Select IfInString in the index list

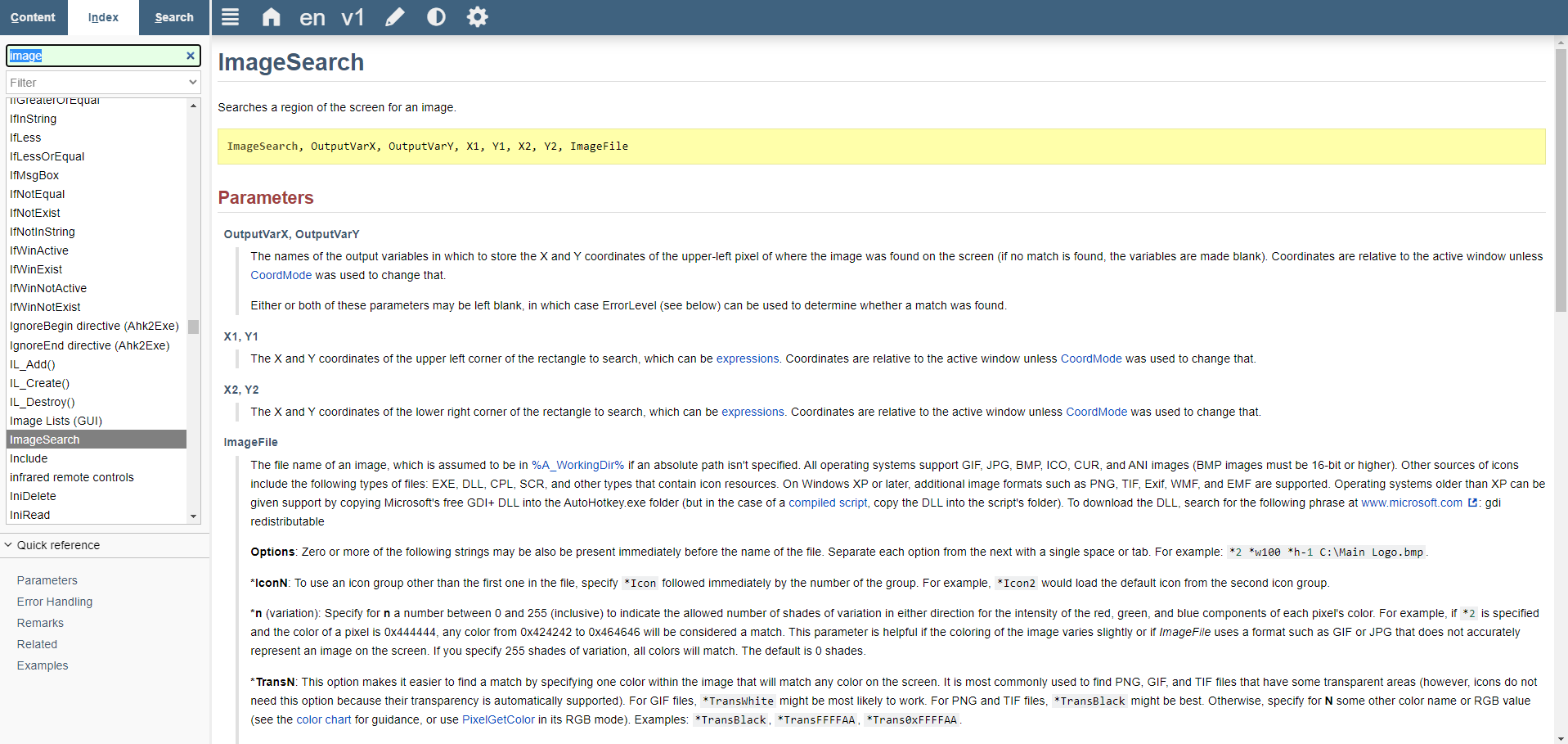pyautogui.click(x=97, y=119)
